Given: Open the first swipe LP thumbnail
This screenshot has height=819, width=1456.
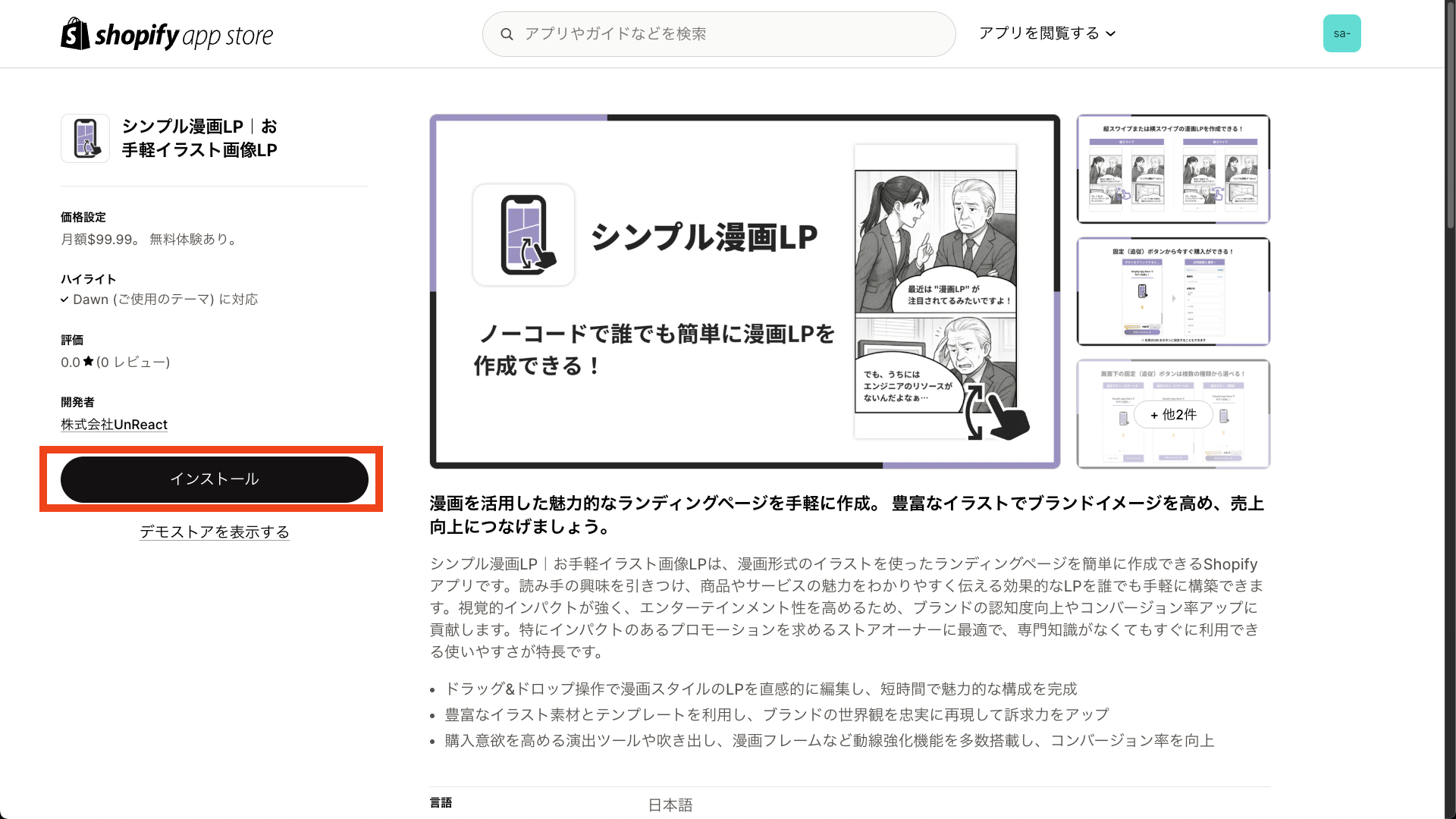Looking at the screenshot, I should (1173, 169).
